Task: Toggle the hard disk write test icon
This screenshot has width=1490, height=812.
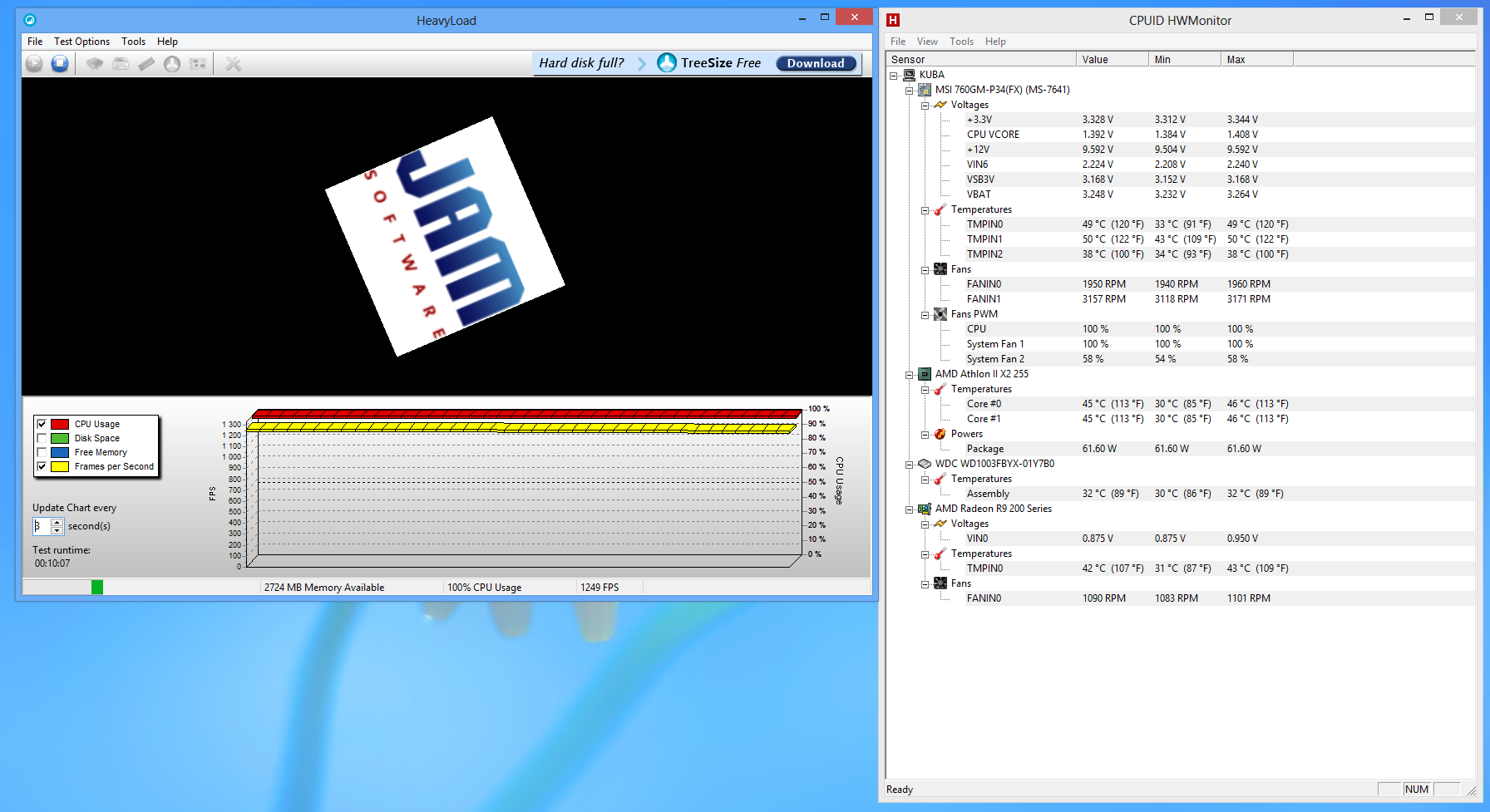Action: 121,63
